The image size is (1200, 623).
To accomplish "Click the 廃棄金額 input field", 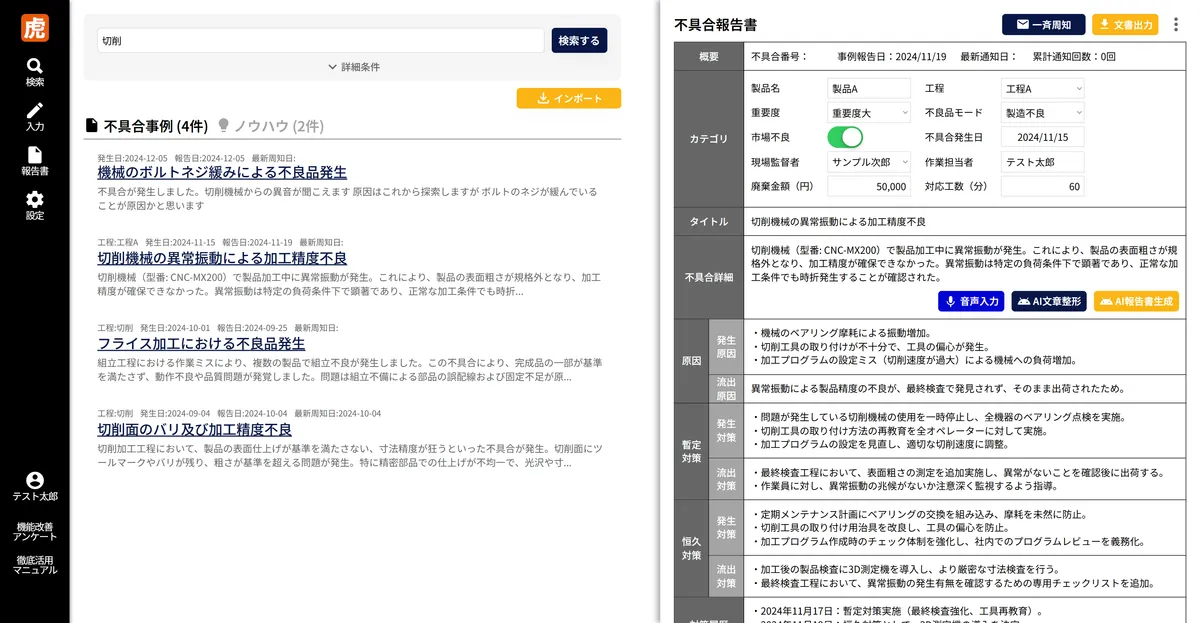I will [x=869, y=186].
